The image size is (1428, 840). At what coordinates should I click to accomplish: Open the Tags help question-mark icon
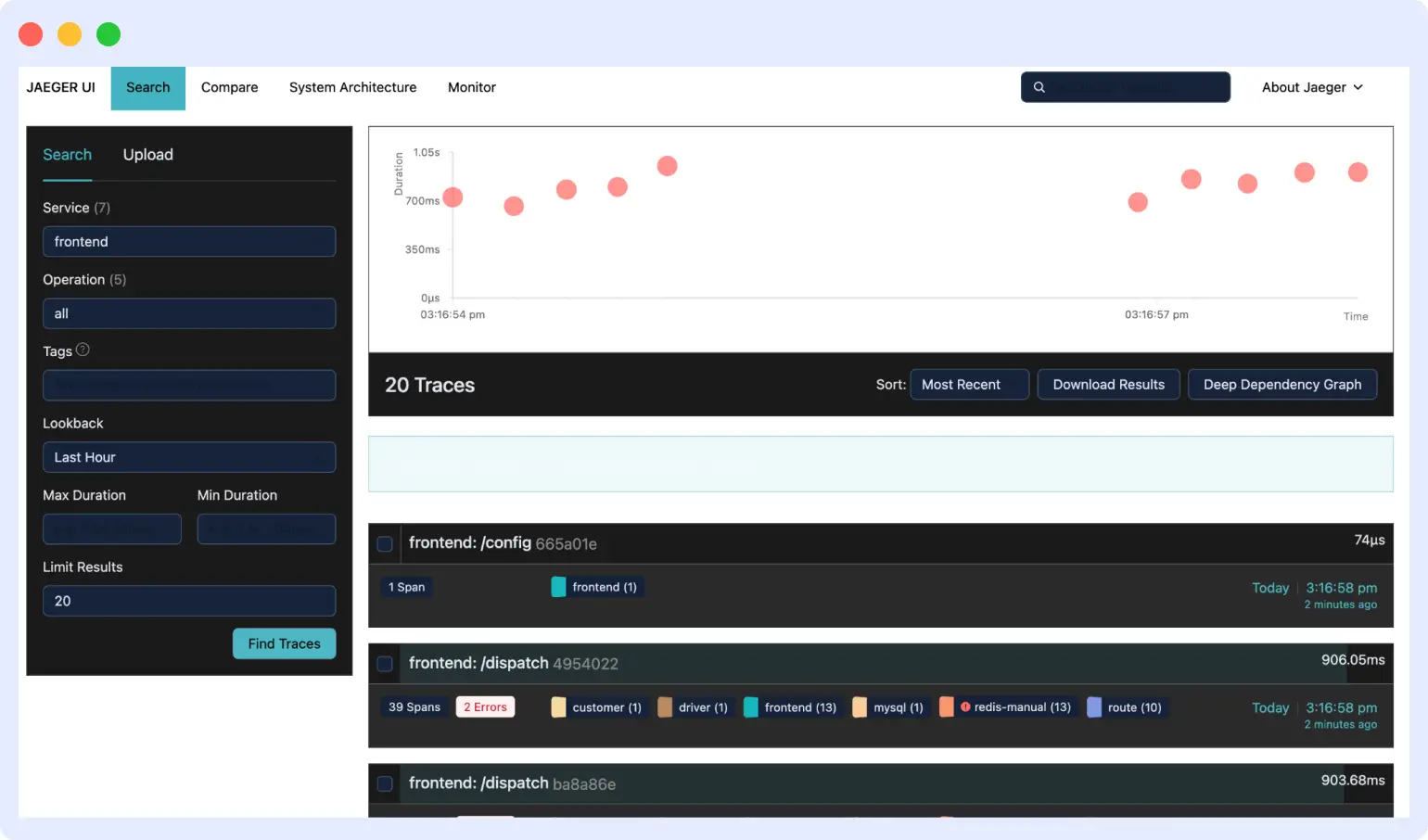point(83,350)
